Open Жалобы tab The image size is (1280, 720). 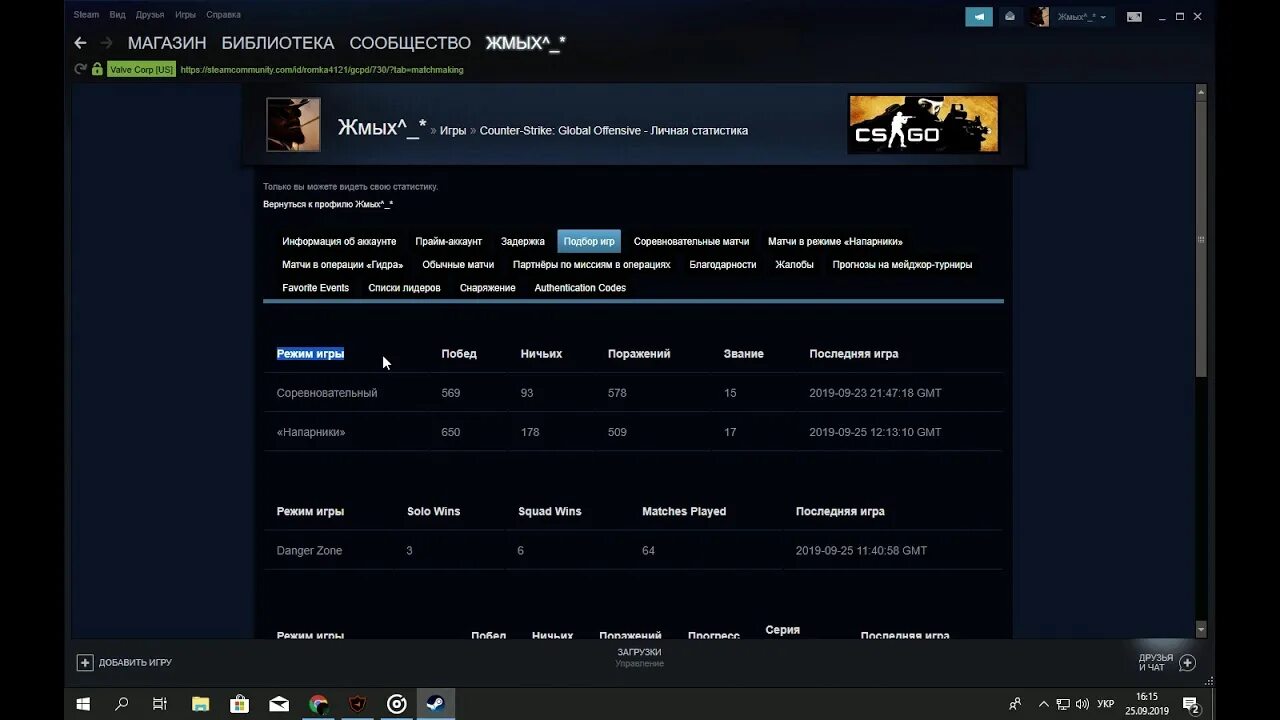[795, 265]
